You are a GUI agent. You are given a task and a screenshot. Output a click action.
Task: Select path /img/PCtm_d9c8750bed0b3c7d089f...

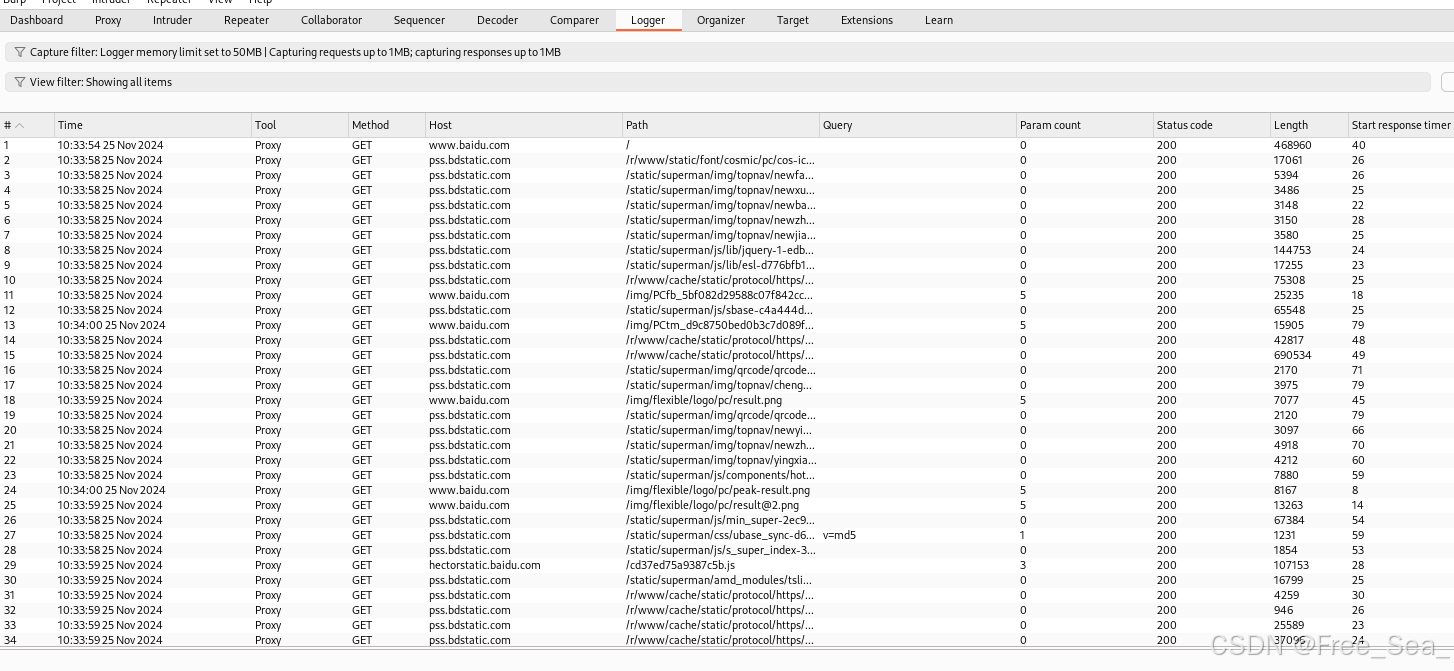(720, 325)
